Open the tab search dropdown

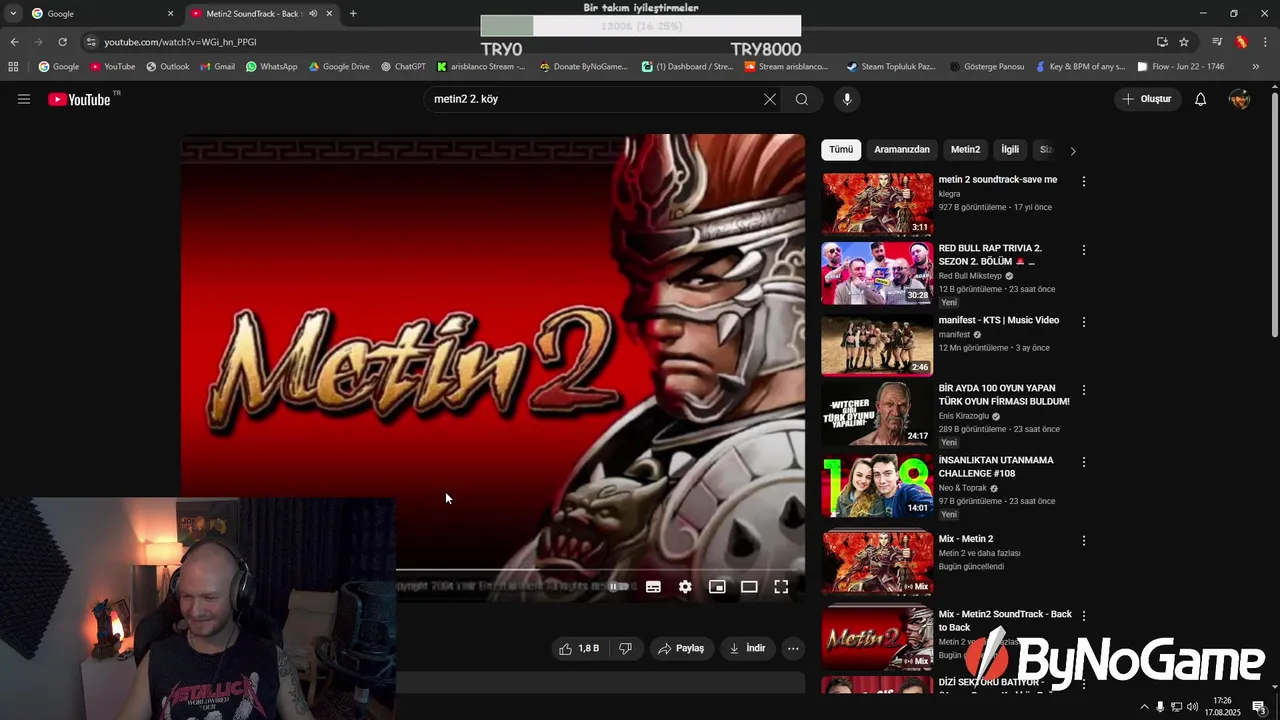coord(13,14)
